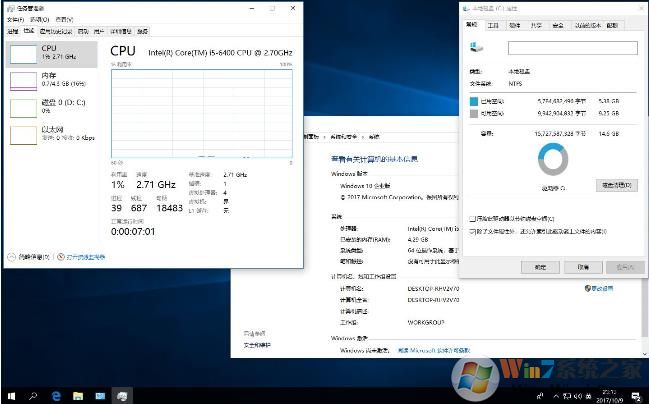Switch to the 服务 services tab
649x404 pixels.
pyautogui.click(x=142, y=31)
